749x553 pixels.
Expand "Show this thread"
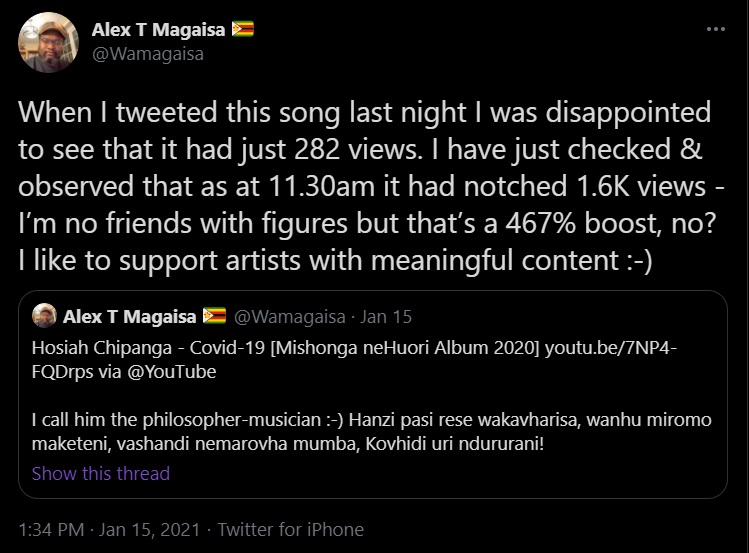pos(101,473)
